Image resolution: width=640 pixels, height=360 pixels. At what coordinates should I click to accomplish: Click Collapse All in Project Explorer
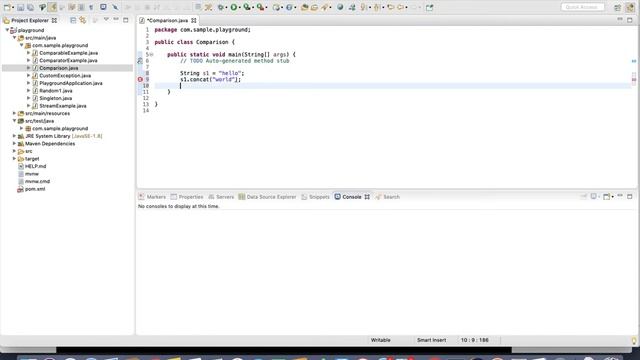(73, 20)
